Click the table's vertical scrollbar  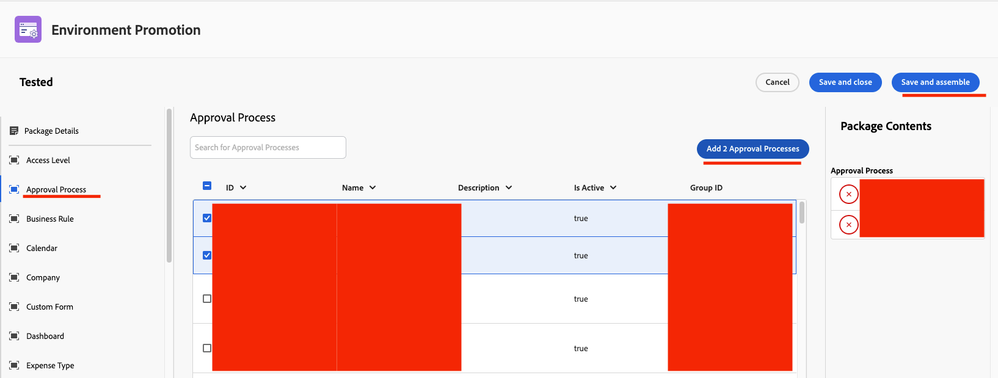tap(802, 213)
